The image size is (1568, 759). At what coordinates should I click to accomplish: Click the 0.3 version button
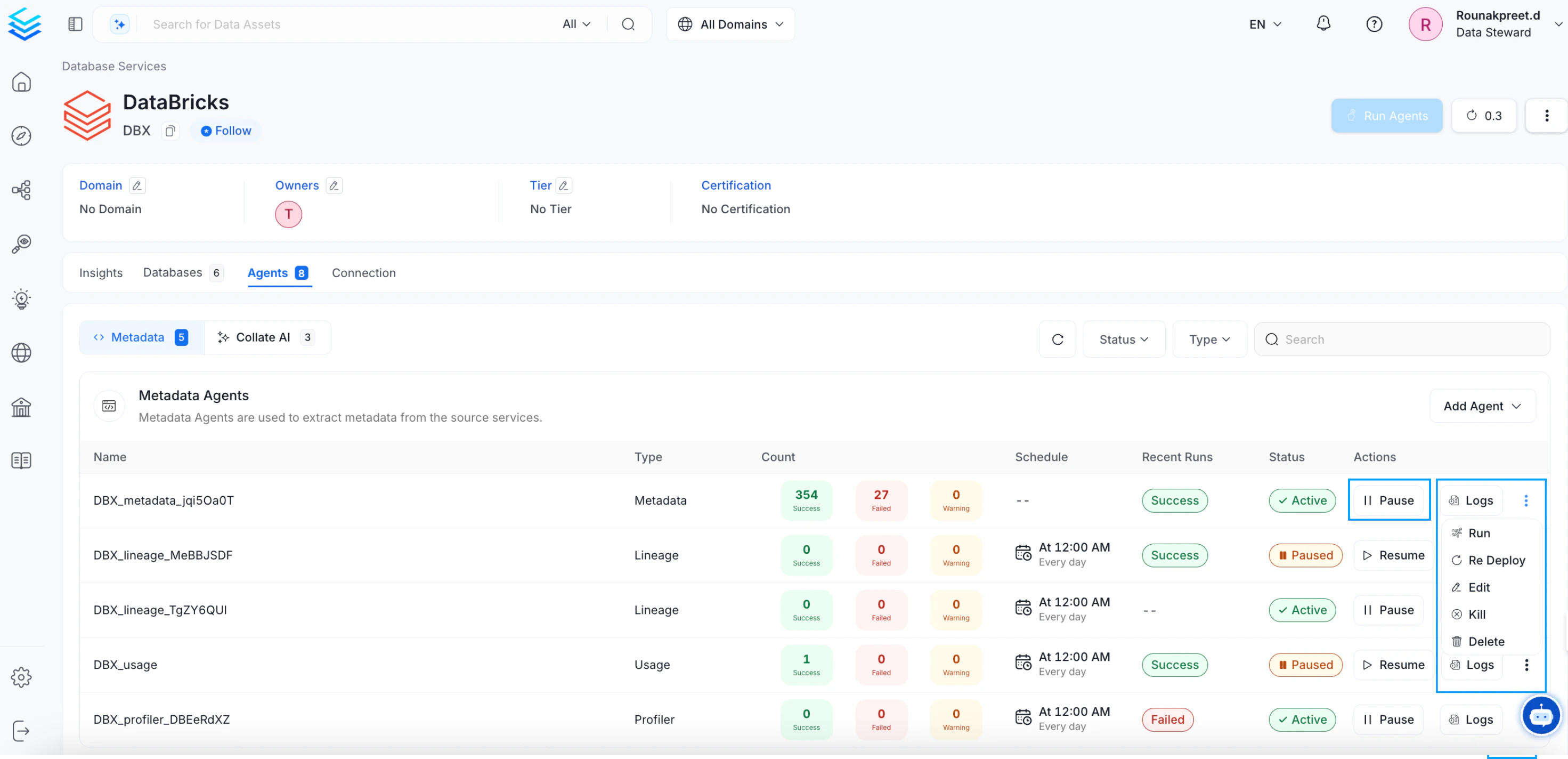[x=1483, y=116]
